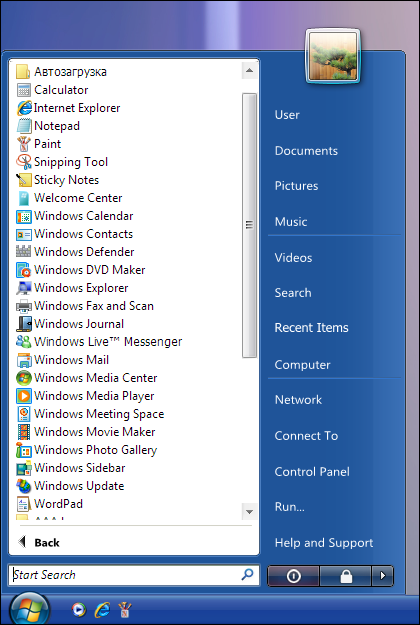Image resolution: width=420 pixels, height=625 pixels.
Task: Launch WordPad icon
Action: 24,504
